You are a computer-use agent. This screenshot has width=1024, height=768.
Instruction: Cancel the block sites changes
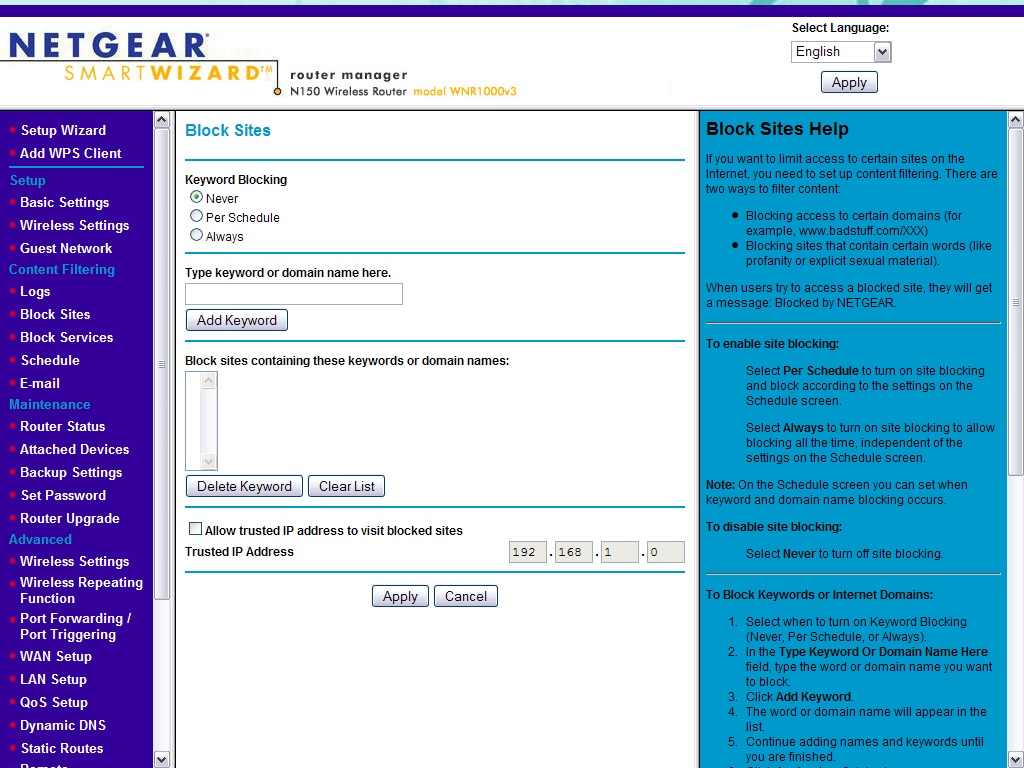pos(465,595)
